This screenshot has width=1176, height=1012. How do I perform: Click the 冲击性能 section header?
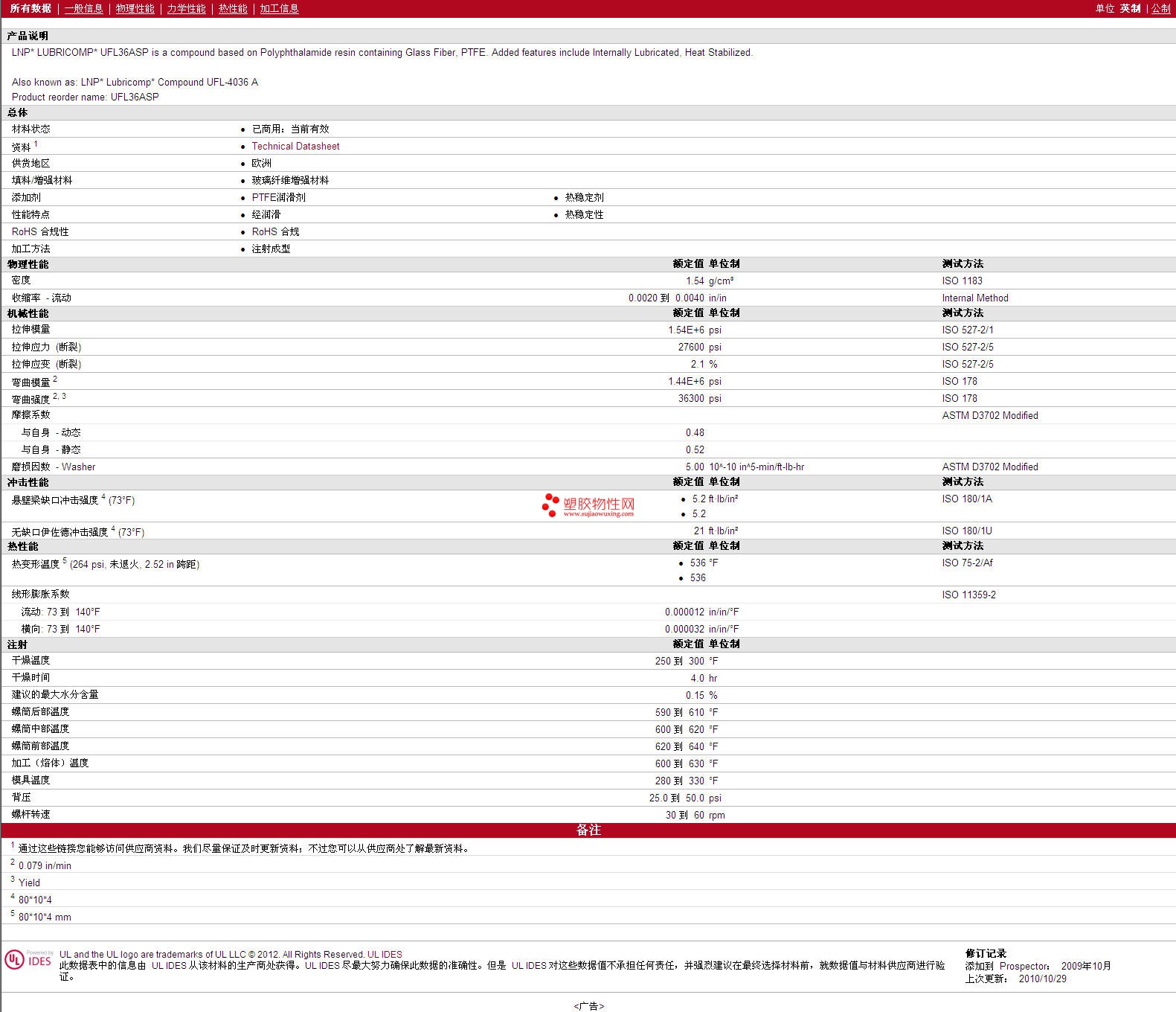pyautogui.click(x=588, y=482)
